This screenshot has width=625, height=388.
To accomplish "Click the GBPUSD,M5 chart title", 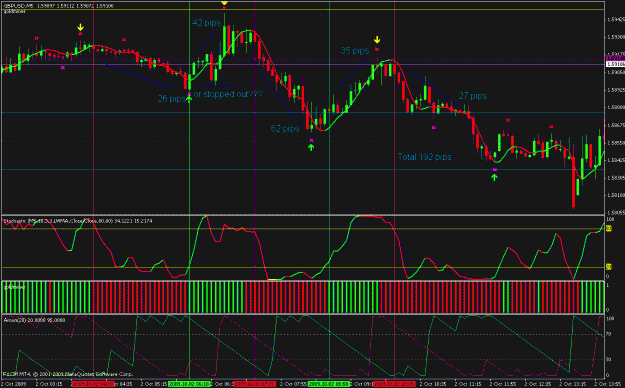I will click(x=59, y=6).
